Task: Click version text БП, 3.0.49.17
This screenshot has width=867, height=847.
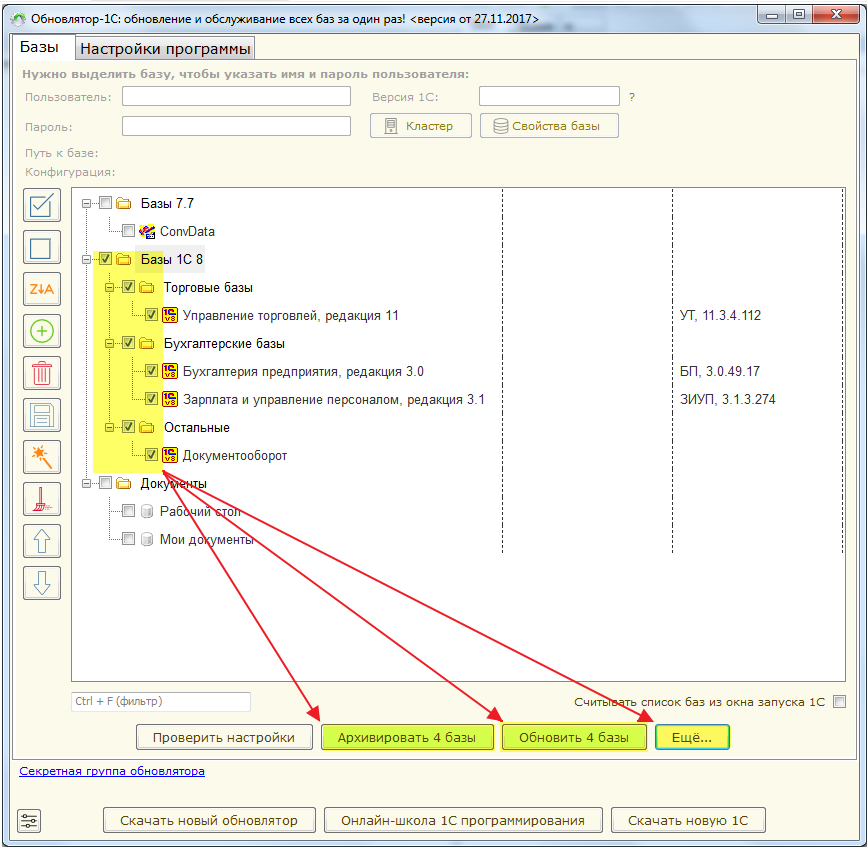Action: 719,372
